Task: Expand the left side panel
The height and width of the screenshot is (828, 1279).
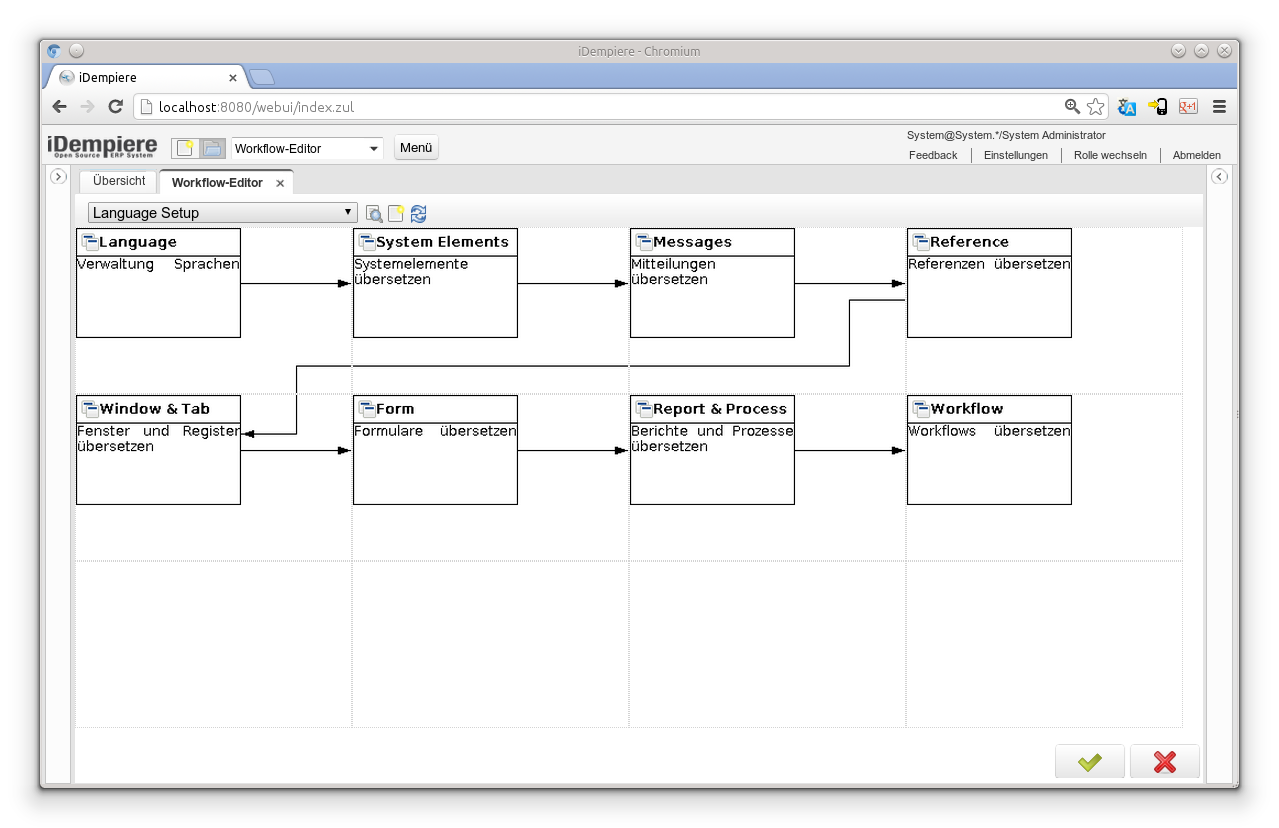Action: point(58,177)
